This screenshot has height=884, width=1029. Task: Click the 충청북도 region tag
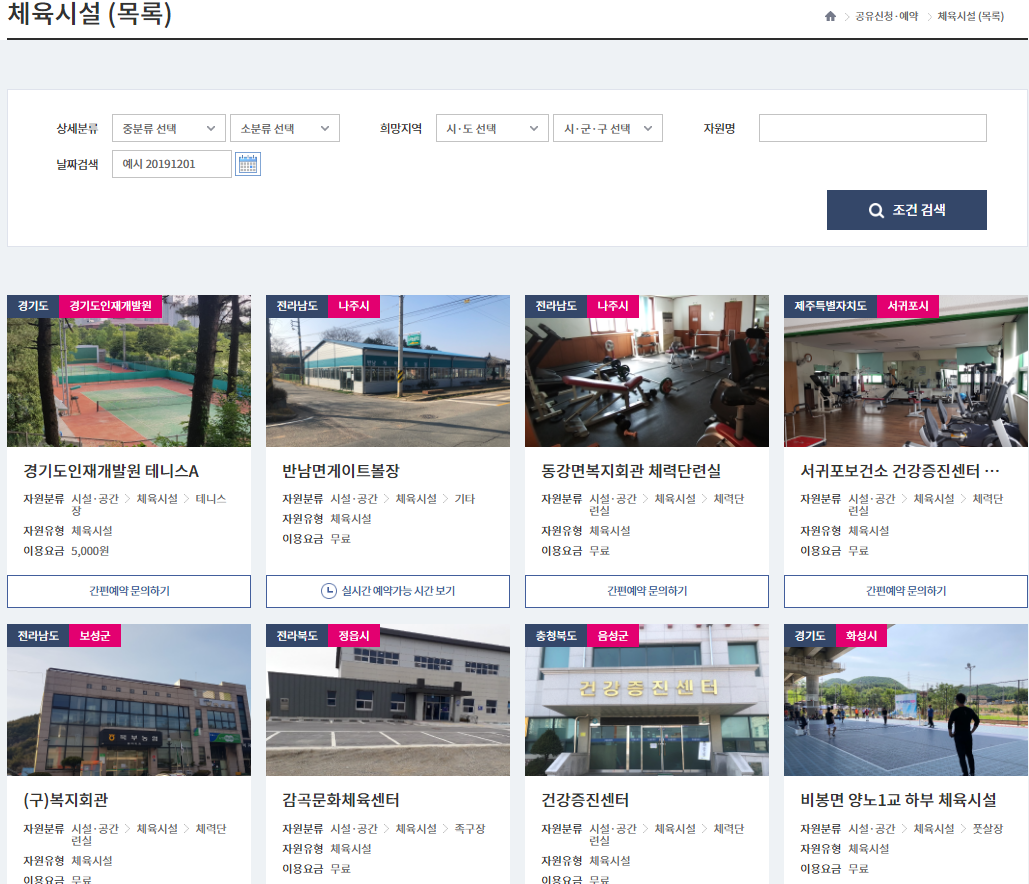pos(556,635)
